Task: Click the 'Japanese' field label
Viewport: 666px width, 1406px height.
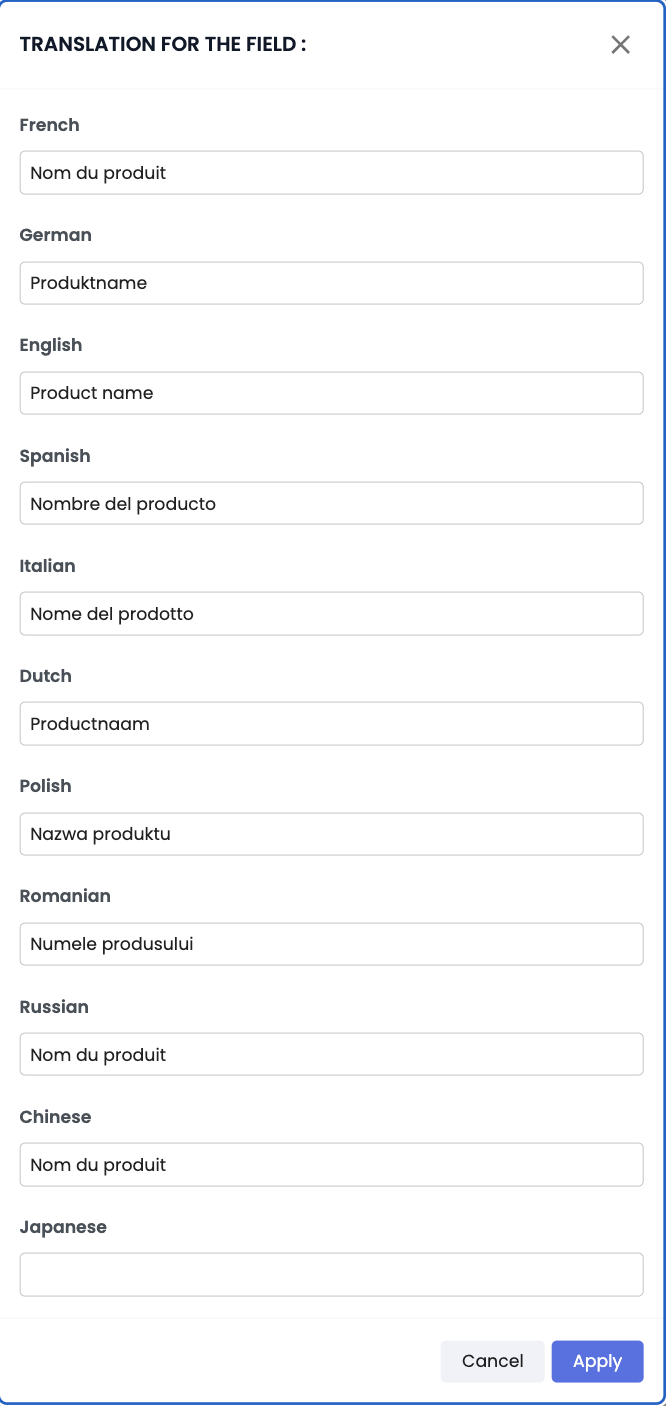Action: [63, 1227]
